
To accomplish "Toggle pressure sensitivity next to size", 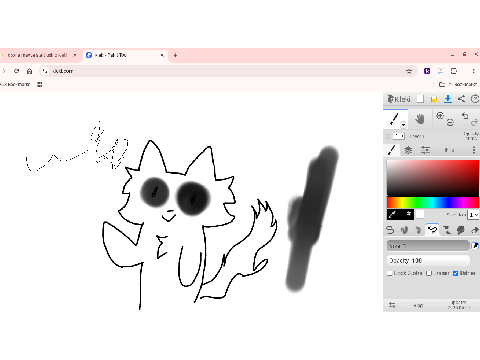I will 475,246.
